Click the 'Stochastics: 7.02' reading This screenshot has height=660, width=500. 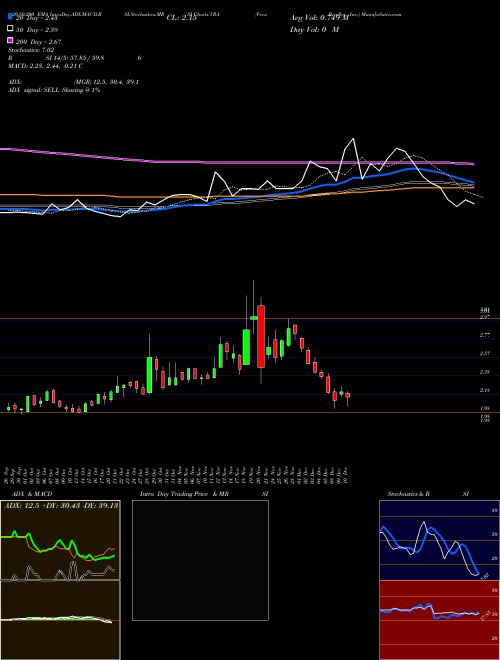click(x=31, y=50)
